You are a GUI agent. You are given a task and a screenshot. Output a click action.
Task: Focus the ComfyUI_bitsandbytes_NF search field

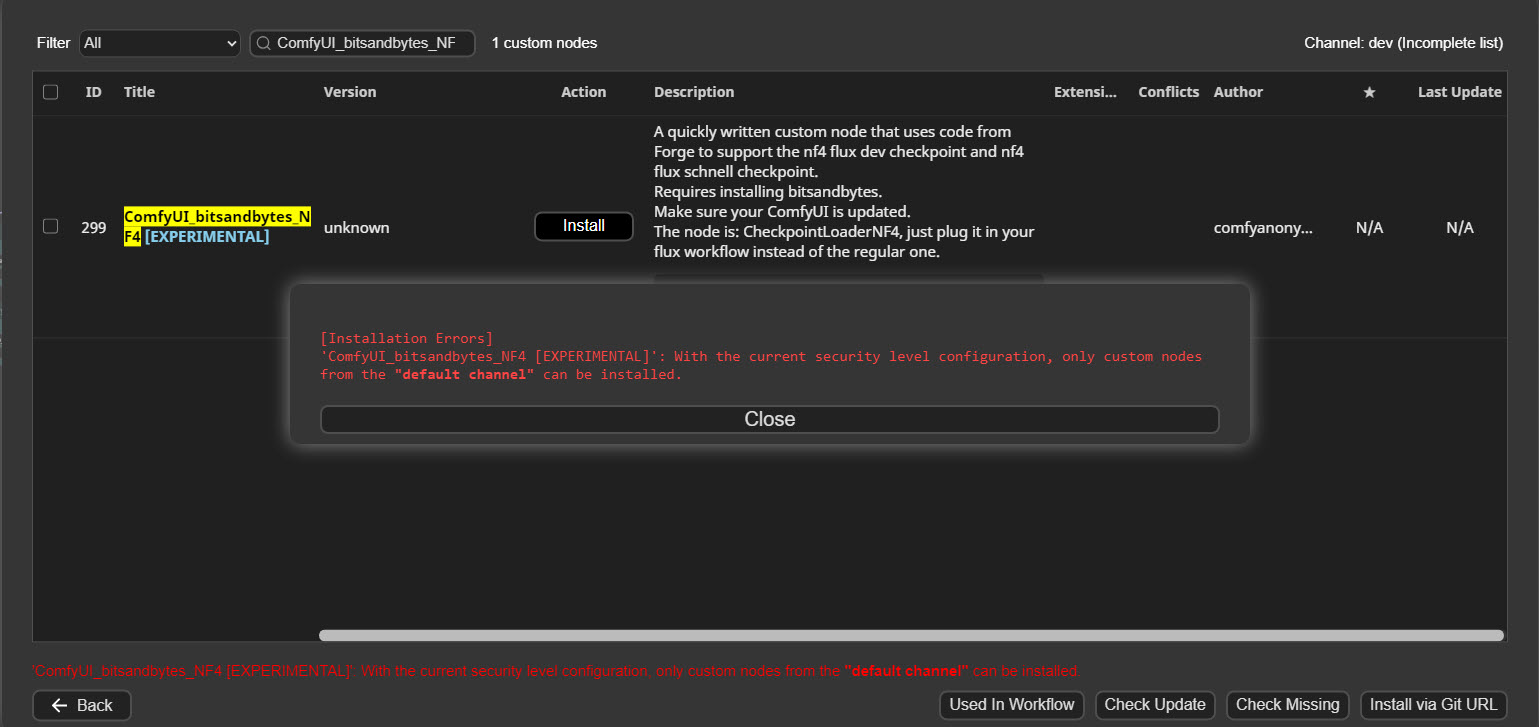click(370, 43)
